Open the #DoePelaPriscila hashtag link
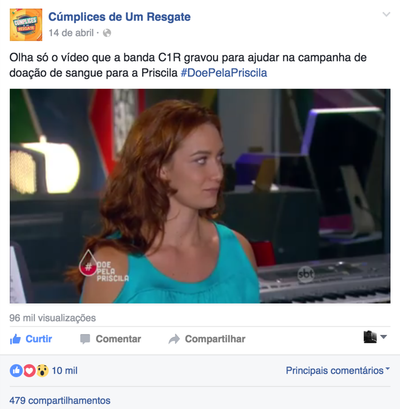This screenshot has width=400, height=409. 224,73
